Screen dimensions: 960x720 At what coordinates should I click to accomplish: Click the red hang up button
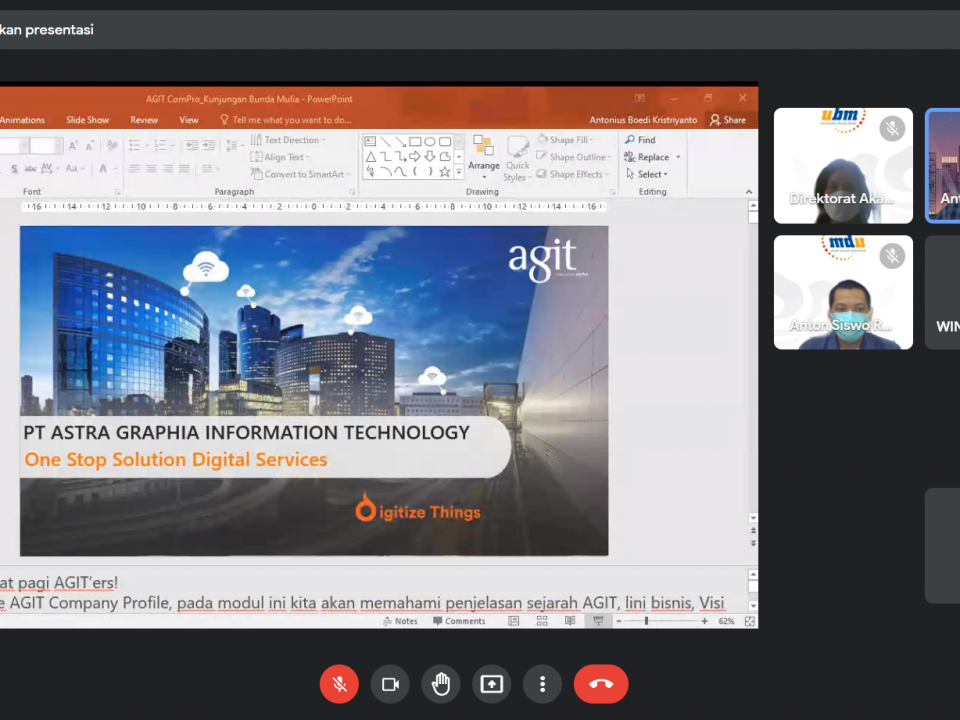tap(601, 684)
